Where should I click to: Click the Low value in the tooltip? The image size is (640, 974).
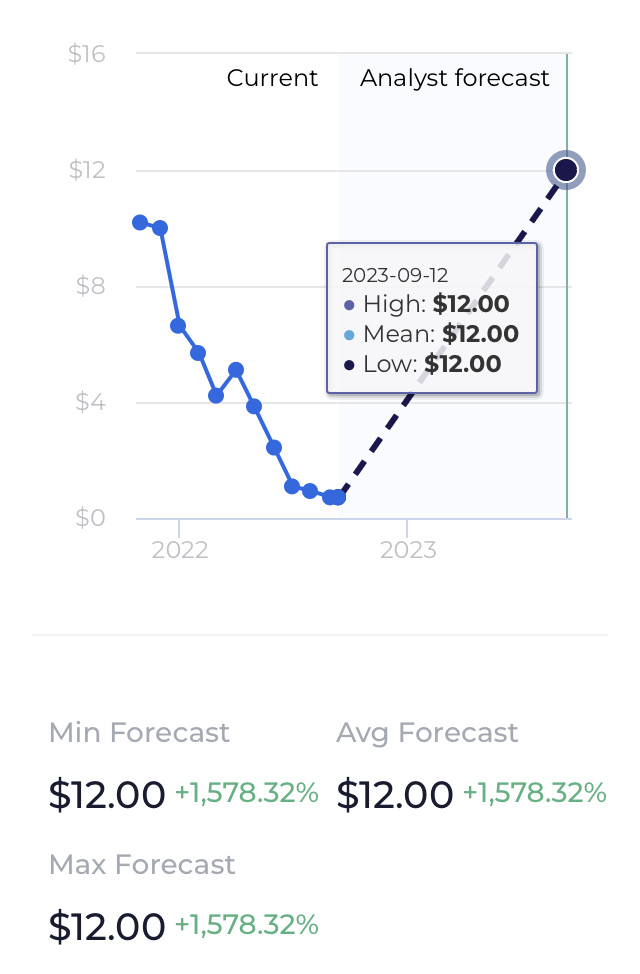[x=463, y=364]
